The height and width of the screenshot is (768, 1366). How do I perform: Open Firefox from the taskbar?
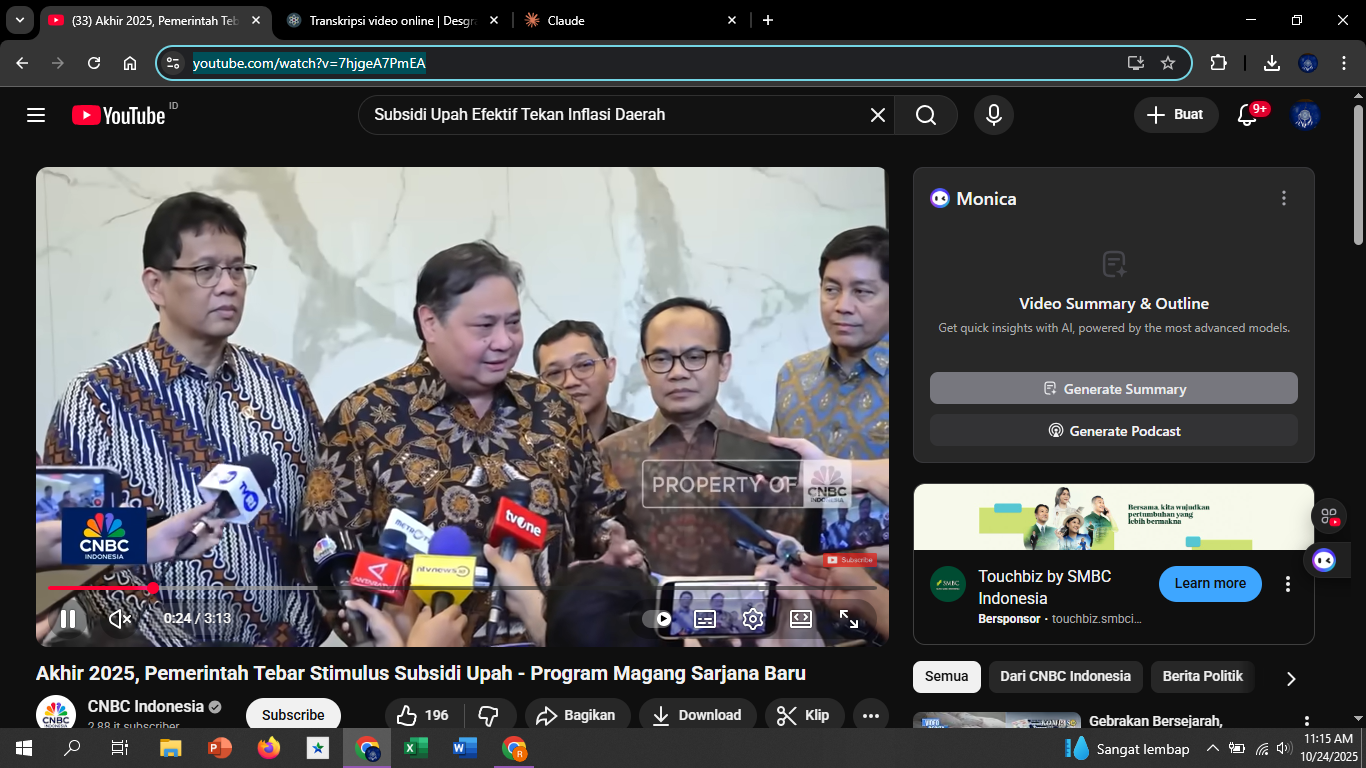point(268,748)
